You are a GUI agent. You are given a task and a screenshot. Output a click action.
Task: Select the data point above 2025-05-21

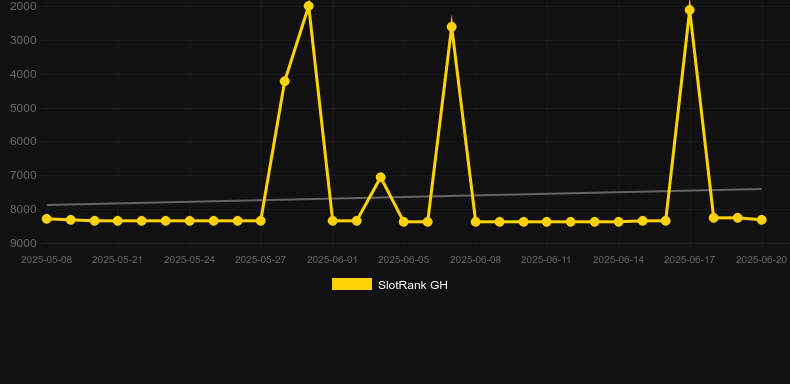pyautogui.click(x=117, y=221)
